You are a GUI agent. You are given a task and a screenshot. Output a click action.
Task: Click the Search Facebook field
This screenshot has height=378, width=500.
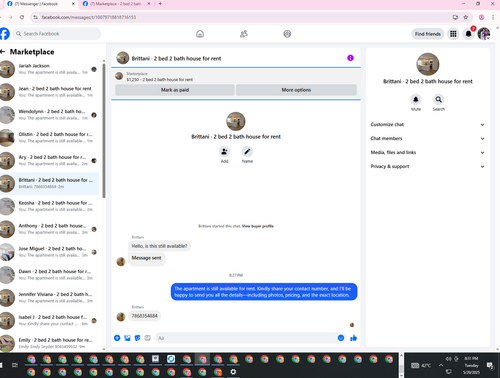click(57, 34)
